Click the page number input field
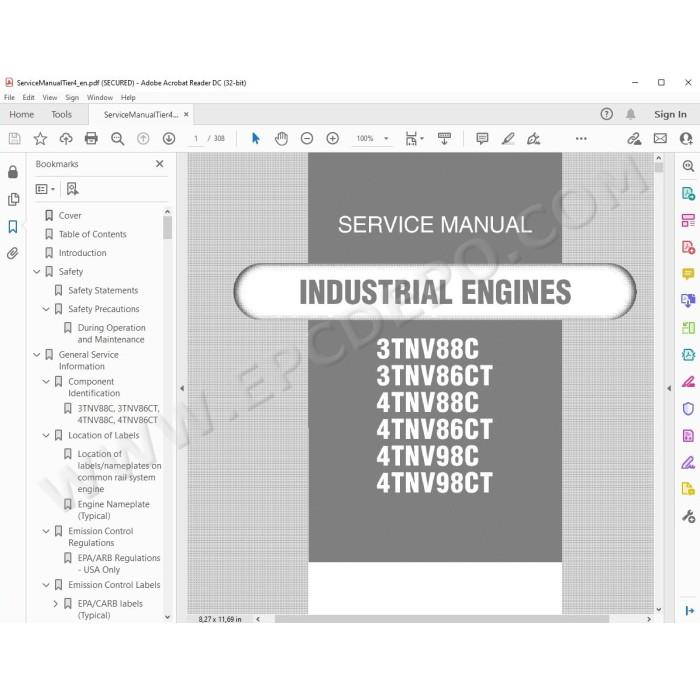Image resolution: width=700 pixels, height=700 pixels. coord(196,139)
